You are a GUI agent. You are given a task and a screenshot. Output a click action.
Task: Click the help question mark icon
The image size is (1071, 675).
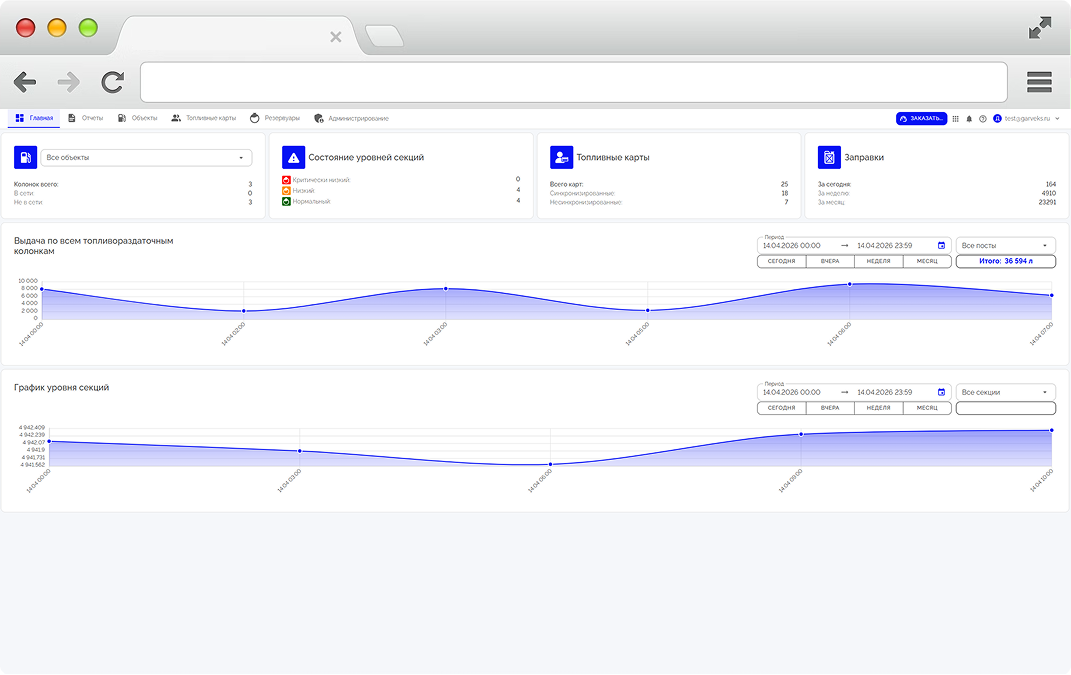click(983, 118)
